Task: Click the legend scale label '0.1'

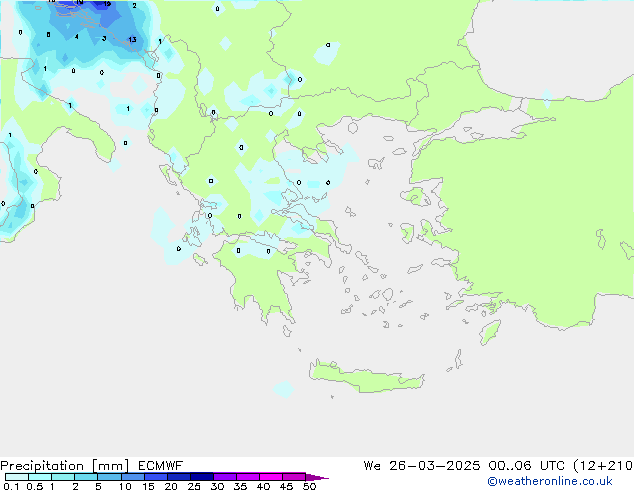Action: tap(11, 486)
